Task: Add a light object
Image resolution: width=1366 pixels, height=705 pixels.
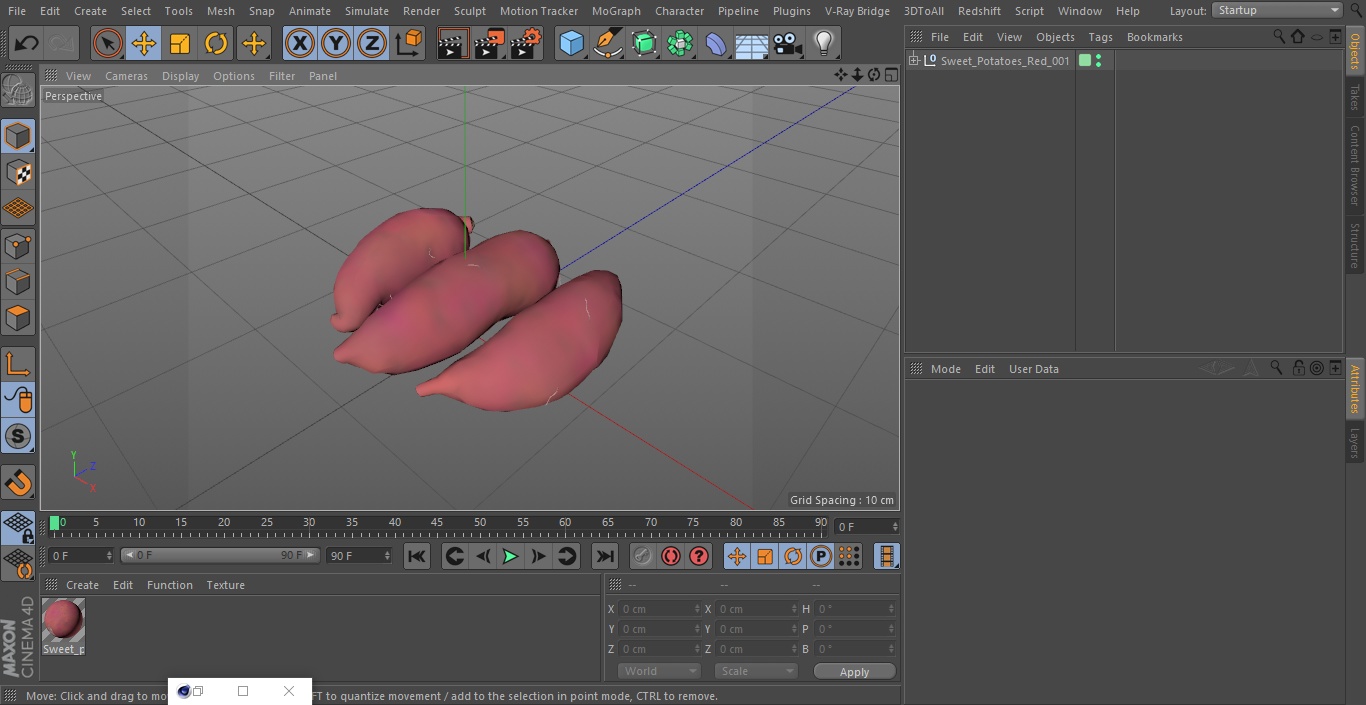Action: pos(824,43)
